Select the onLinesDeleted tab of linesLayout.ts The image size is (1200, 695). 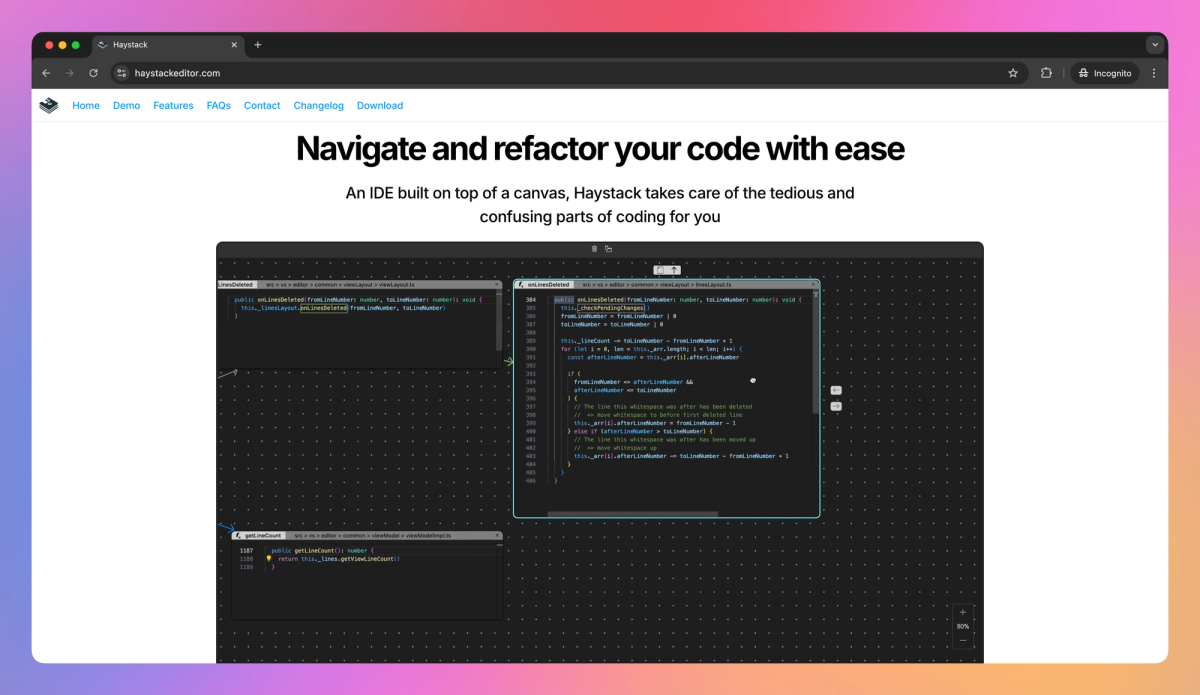pos(545,285)
